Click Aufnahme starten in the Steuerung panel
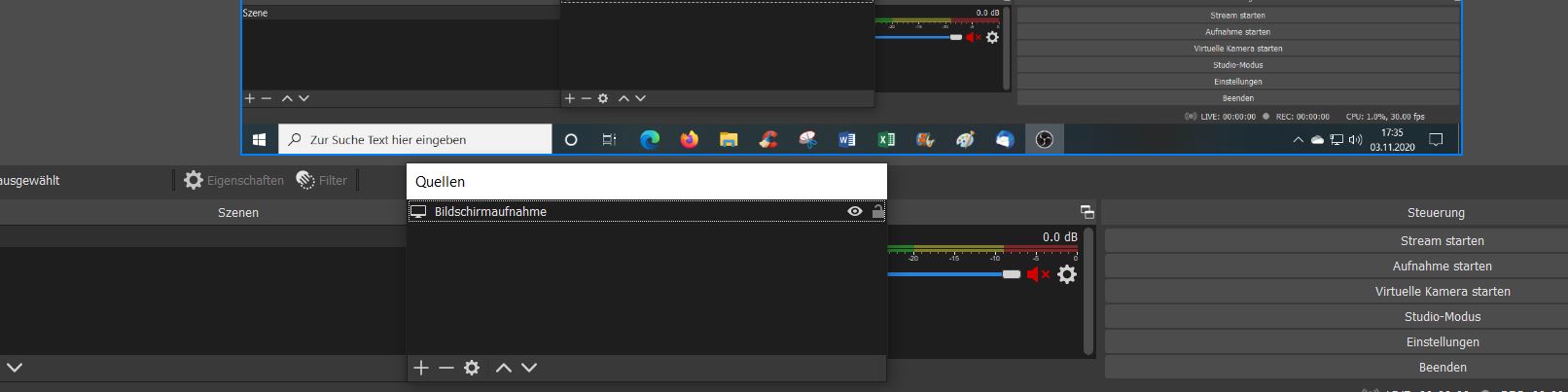 pos(1442,266)
